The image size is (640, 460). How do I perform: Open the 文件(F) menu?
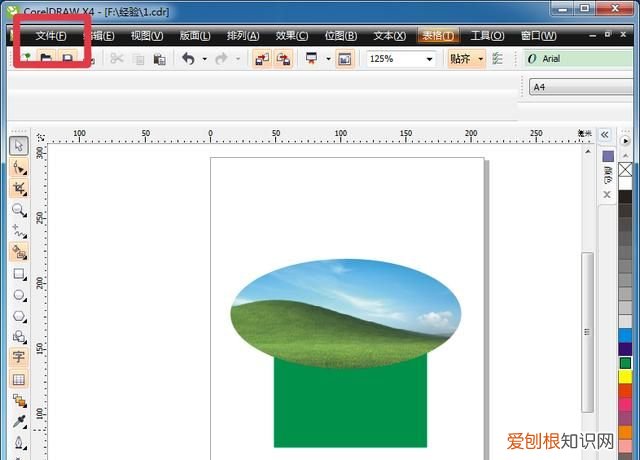tap(51, 36)
